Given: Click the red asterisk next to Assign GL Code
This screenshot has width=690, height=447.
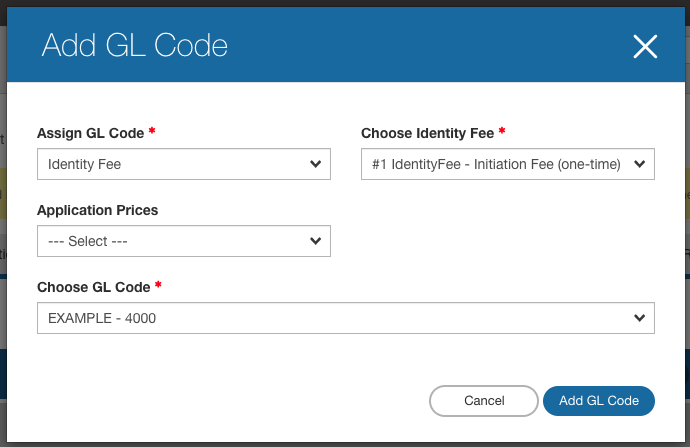Looking at the screenshot, I should (x=152, y=132).
